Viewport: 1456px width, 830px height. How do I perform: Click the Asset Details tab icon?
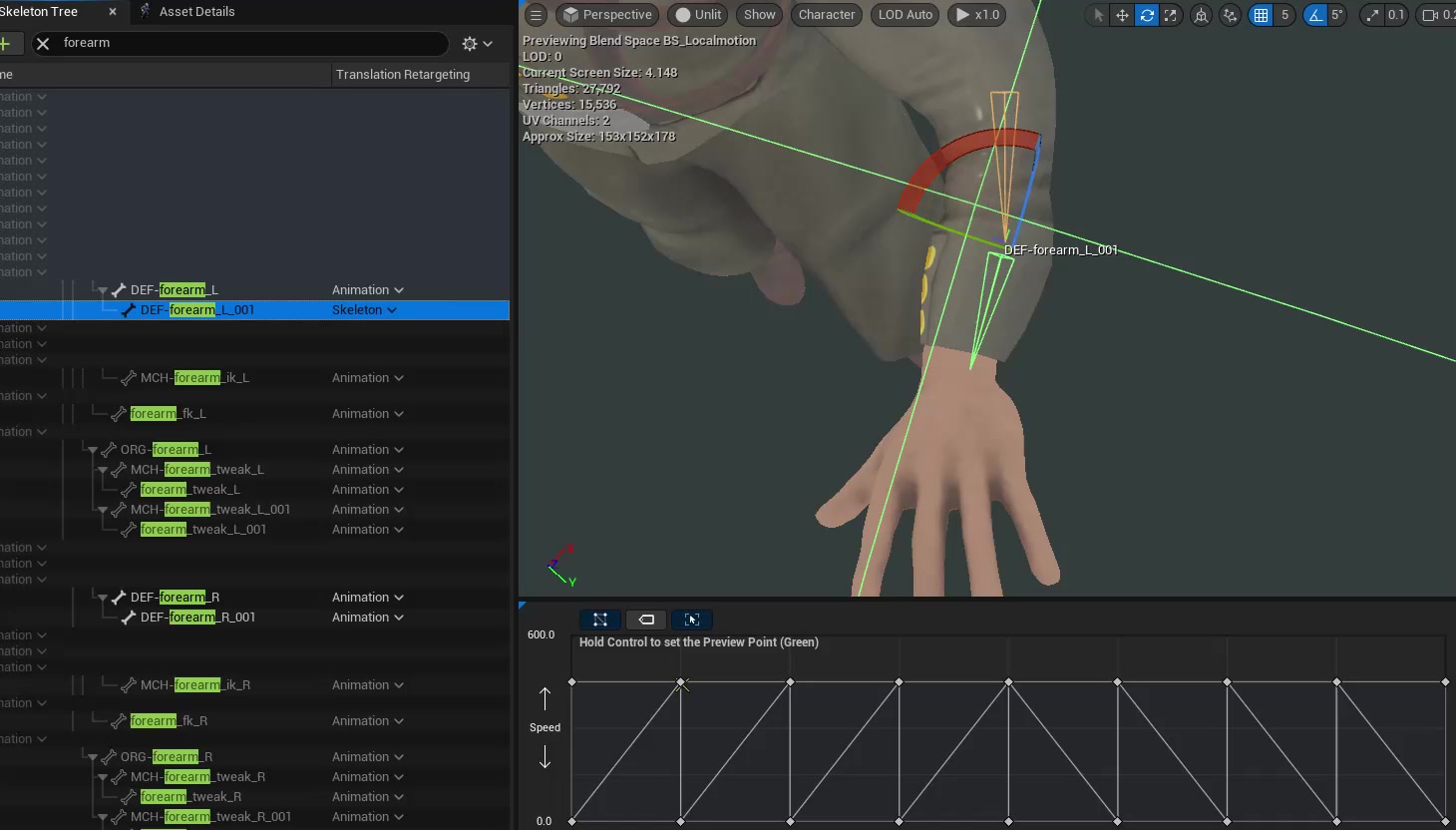point(146,11)
